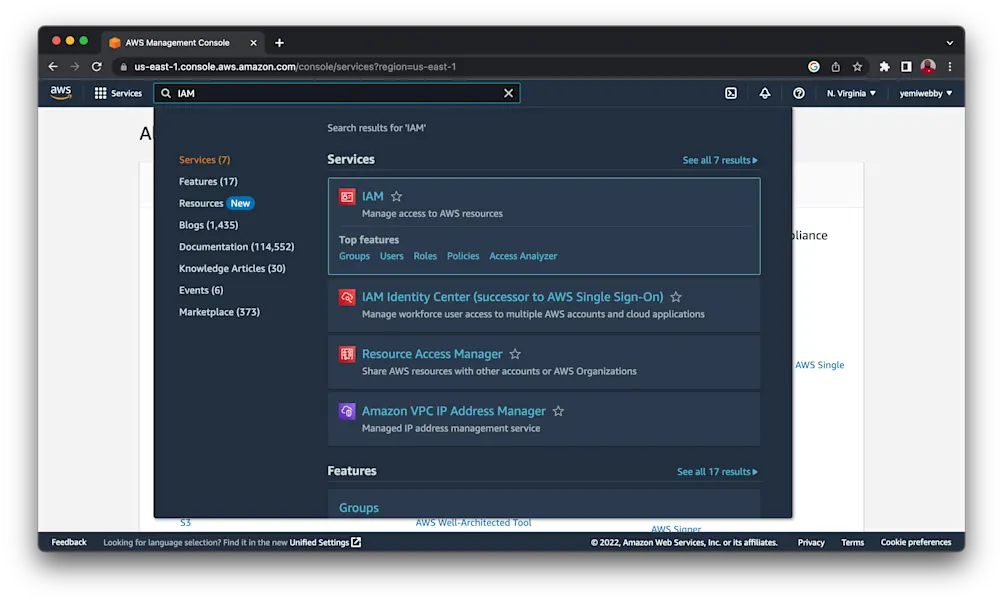This screenshot has height=602, width=1003.
Task: Open AWS CloudShell from the top bar
Action: pos(730,92)
